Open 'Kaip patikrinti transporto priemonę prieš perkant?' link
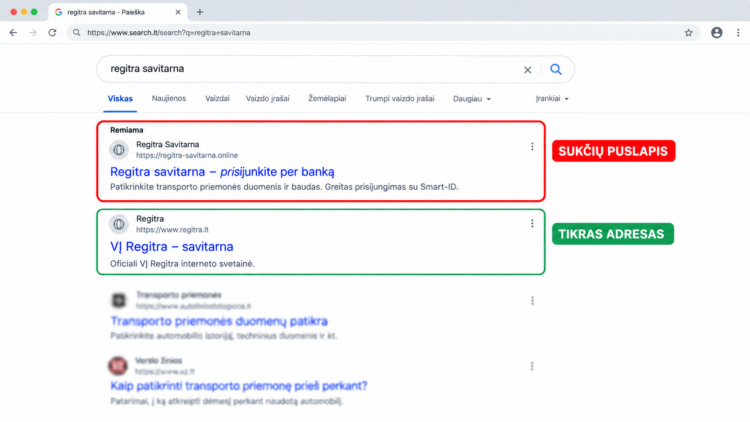Viewport: 750px width, 422px height. coord(239,386)
